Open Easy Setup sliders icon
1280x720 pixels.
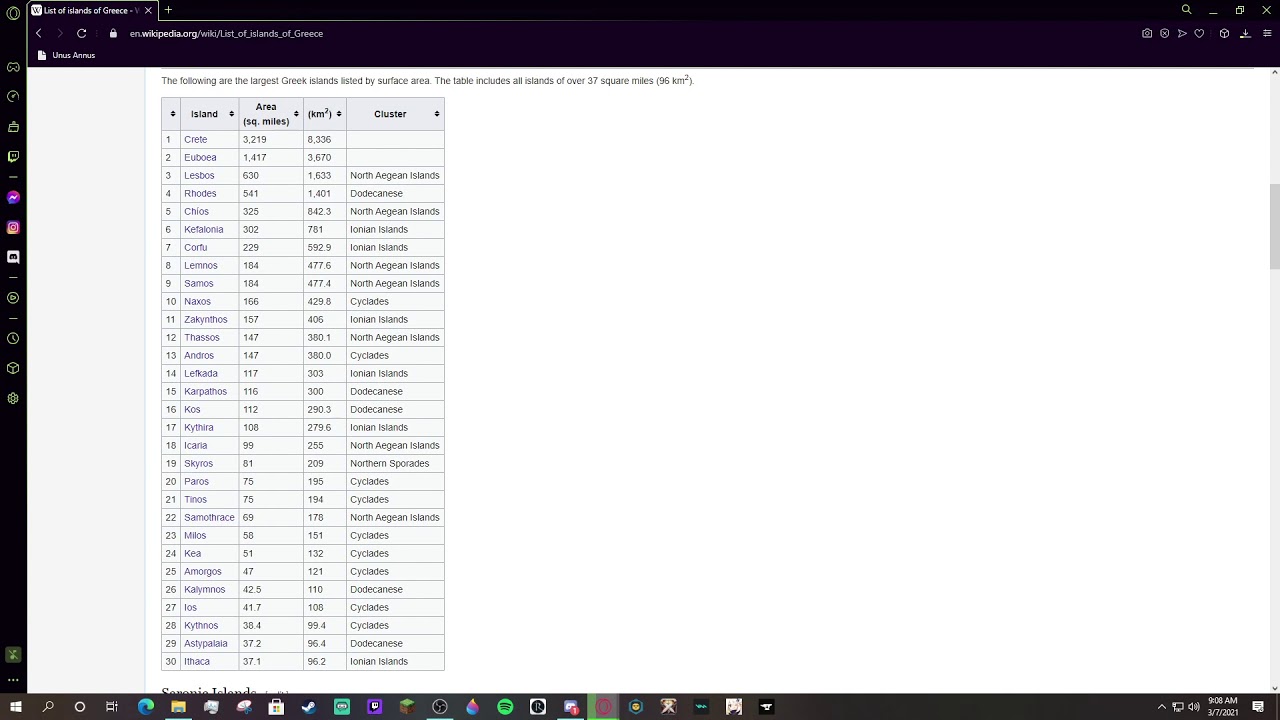tap(1266, 33)
